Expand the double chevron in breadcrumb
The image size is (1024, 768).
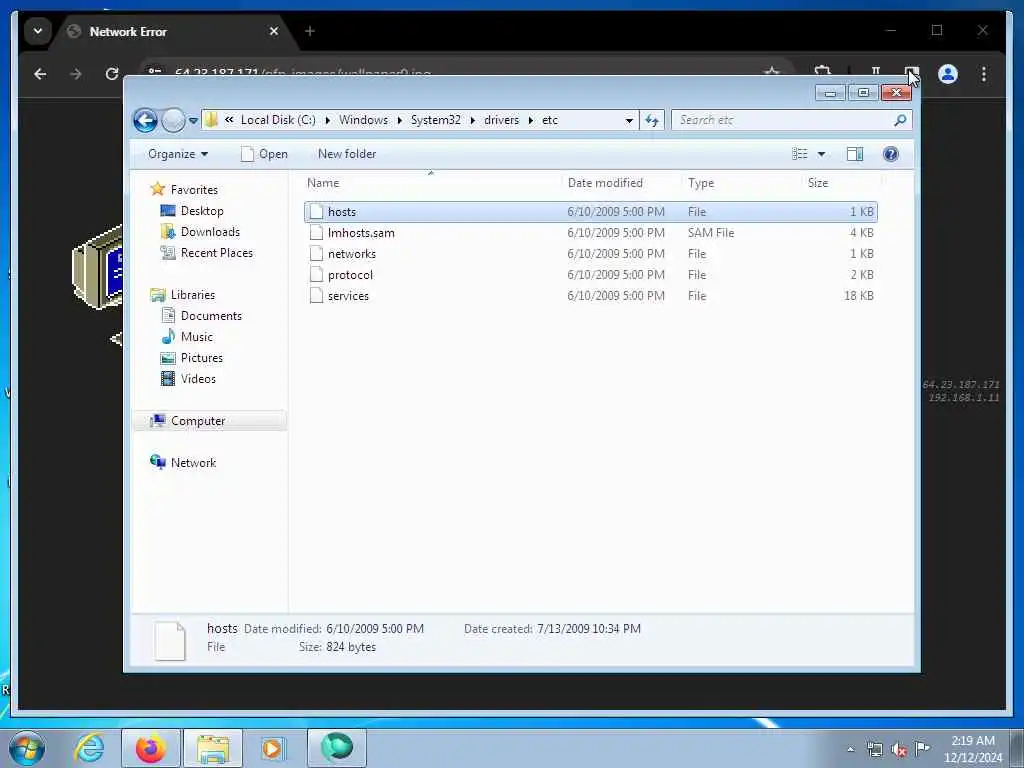tap(229, 120)
